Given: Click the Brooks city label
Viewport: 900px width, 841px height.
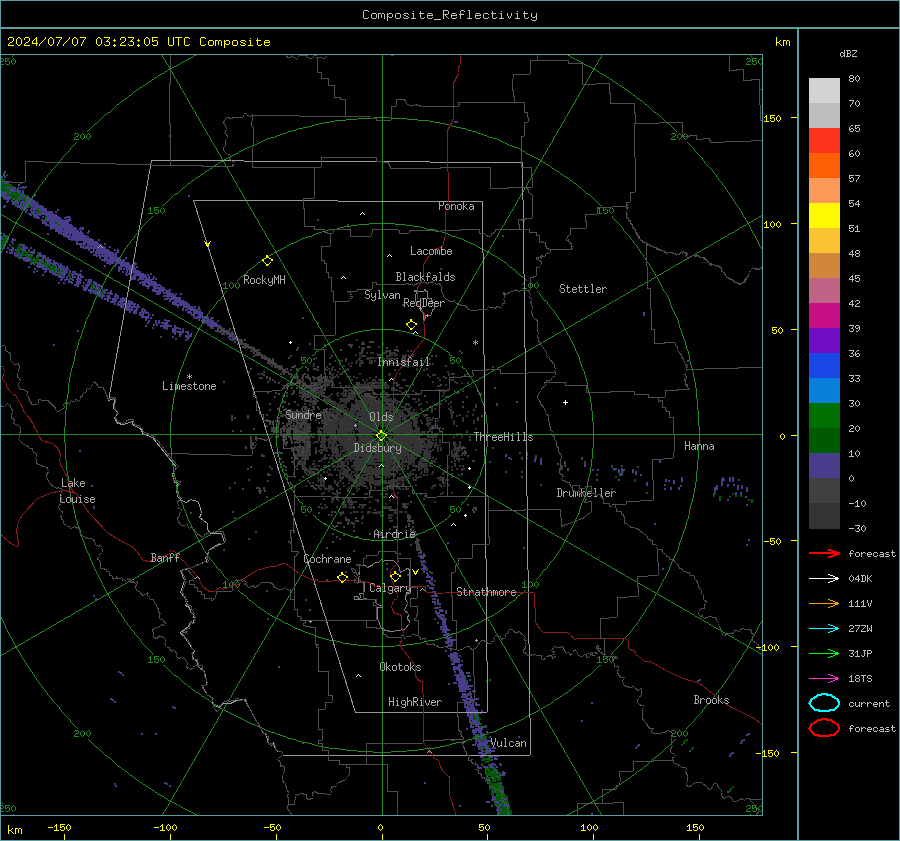Looking at the screenshot, I should point(711,700).
